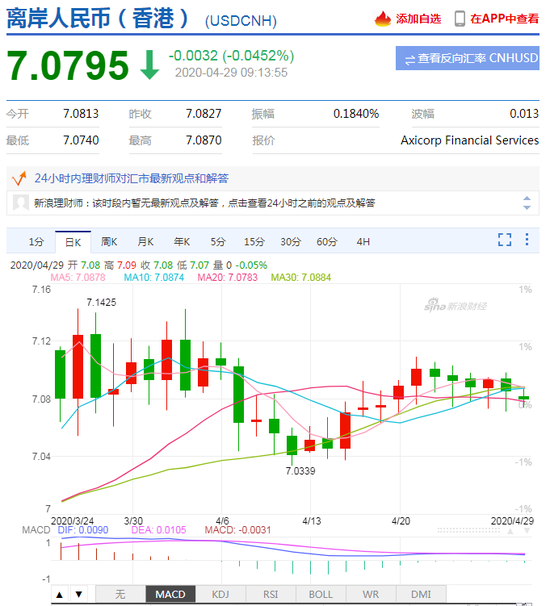Viewport: 550px width, 606px height.
Task: Switch to 60分 chart tab
Action: coord(327,242)
